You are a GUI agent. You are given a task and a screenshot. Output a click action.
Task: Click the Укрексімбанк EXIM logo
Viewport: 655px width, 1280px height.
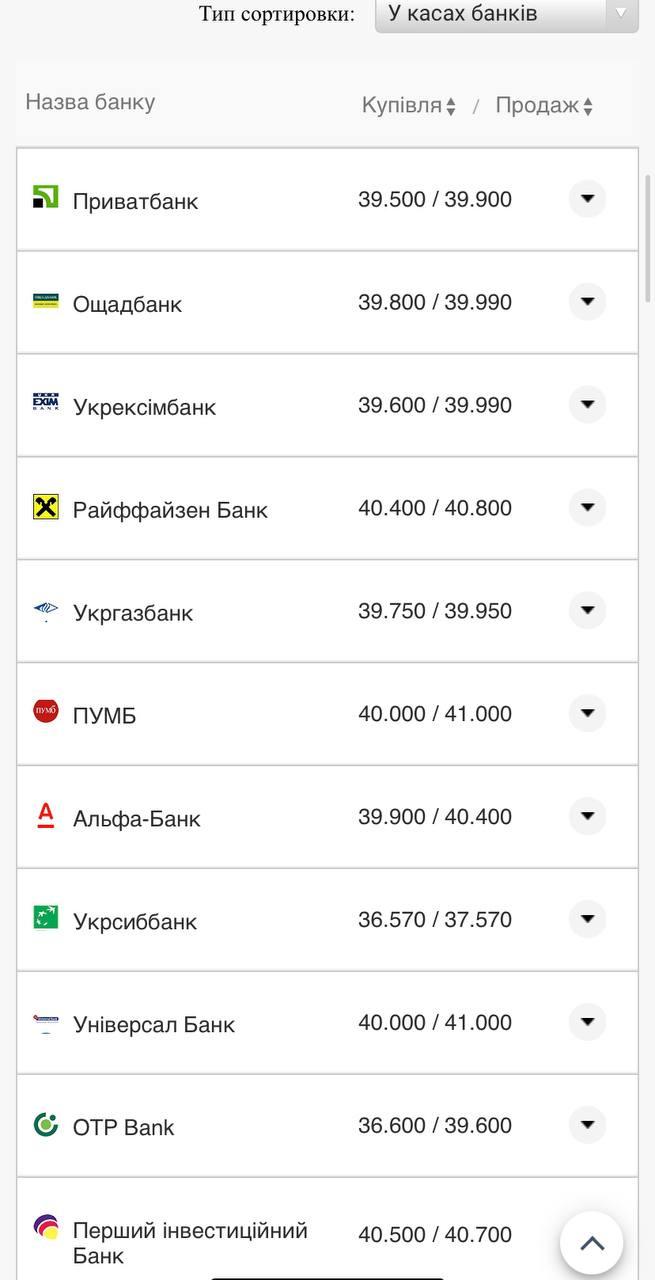tap(45, 403)
